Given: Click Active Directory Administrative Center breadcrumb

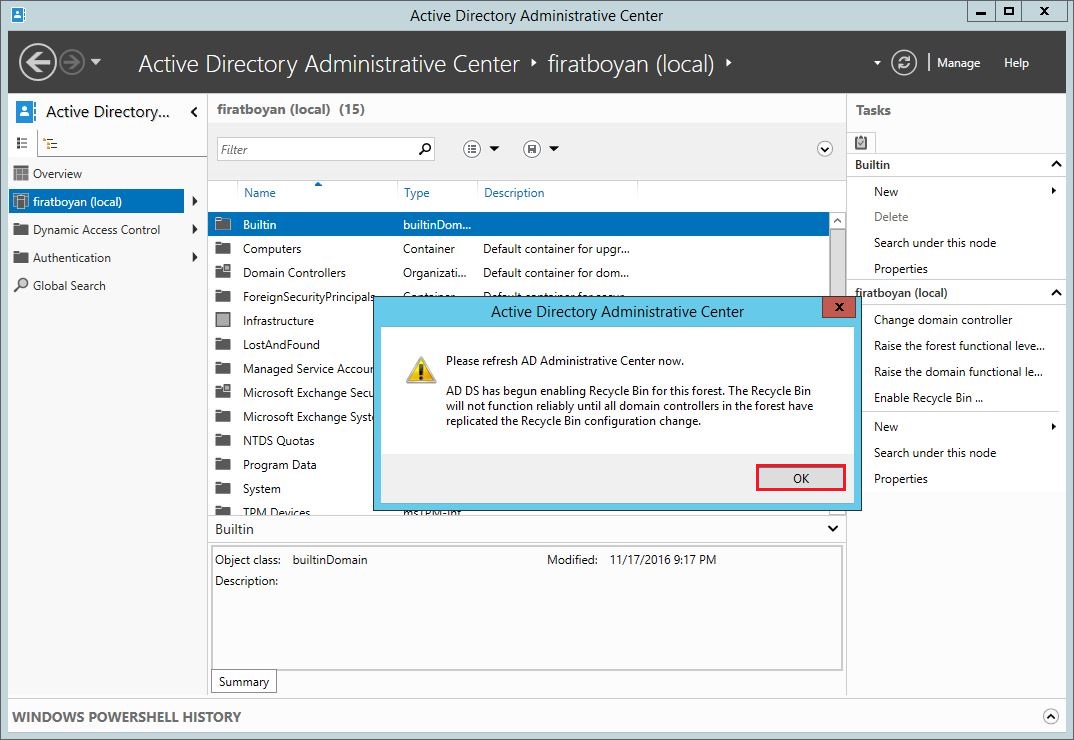Looking at the screenshot, I should click(328, 64).
